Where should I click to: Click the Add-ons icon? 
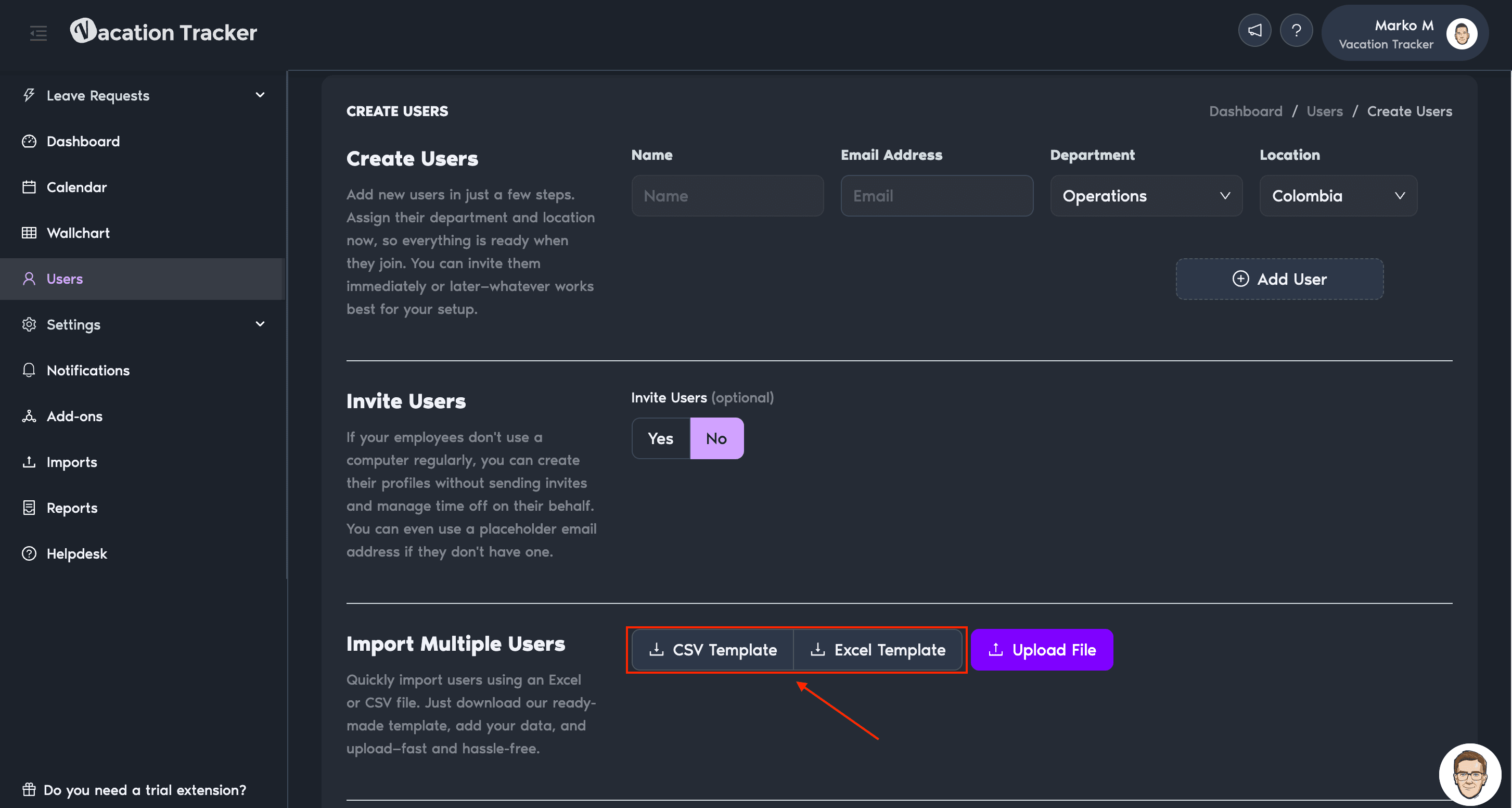(x=29, y=416)
